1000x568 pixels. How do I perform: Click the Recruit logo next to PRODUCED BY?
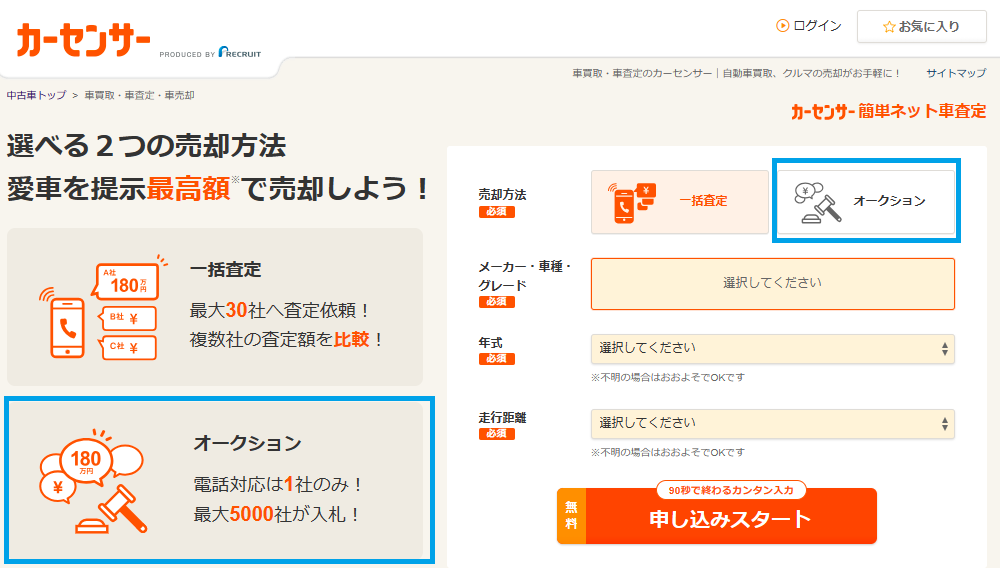coord(240,52)
